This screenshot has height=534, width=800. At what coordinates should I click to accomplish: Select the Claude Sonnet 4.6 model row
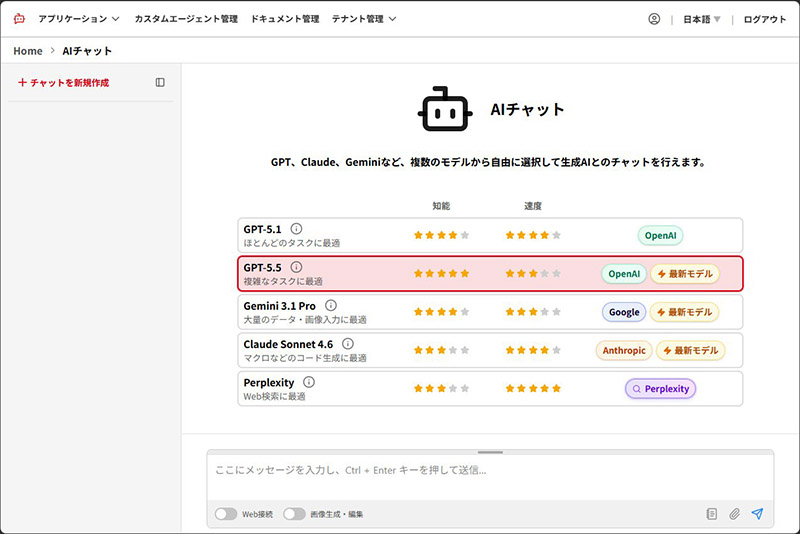490,350
